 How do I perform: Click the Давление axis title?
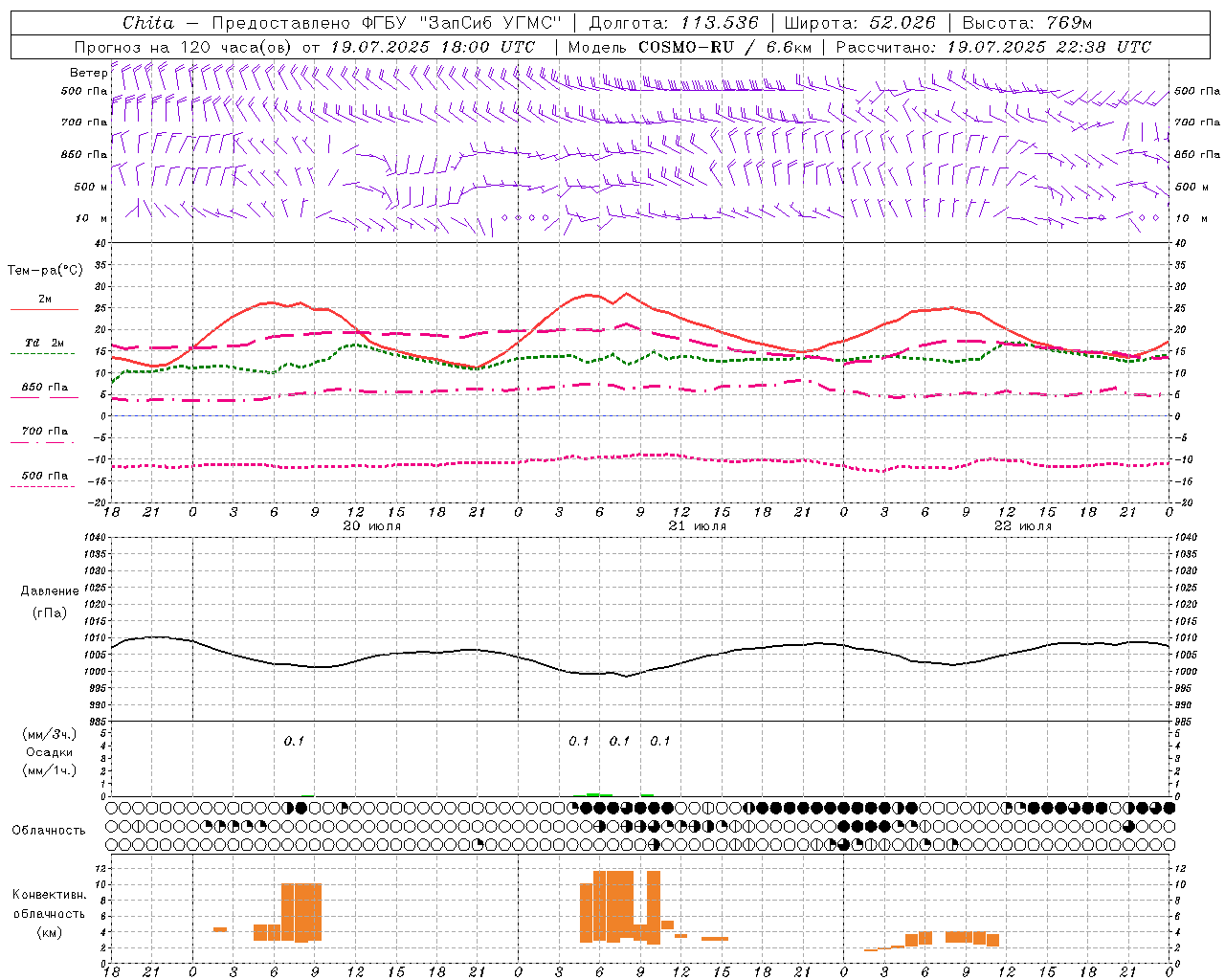(x=50, y=591)
